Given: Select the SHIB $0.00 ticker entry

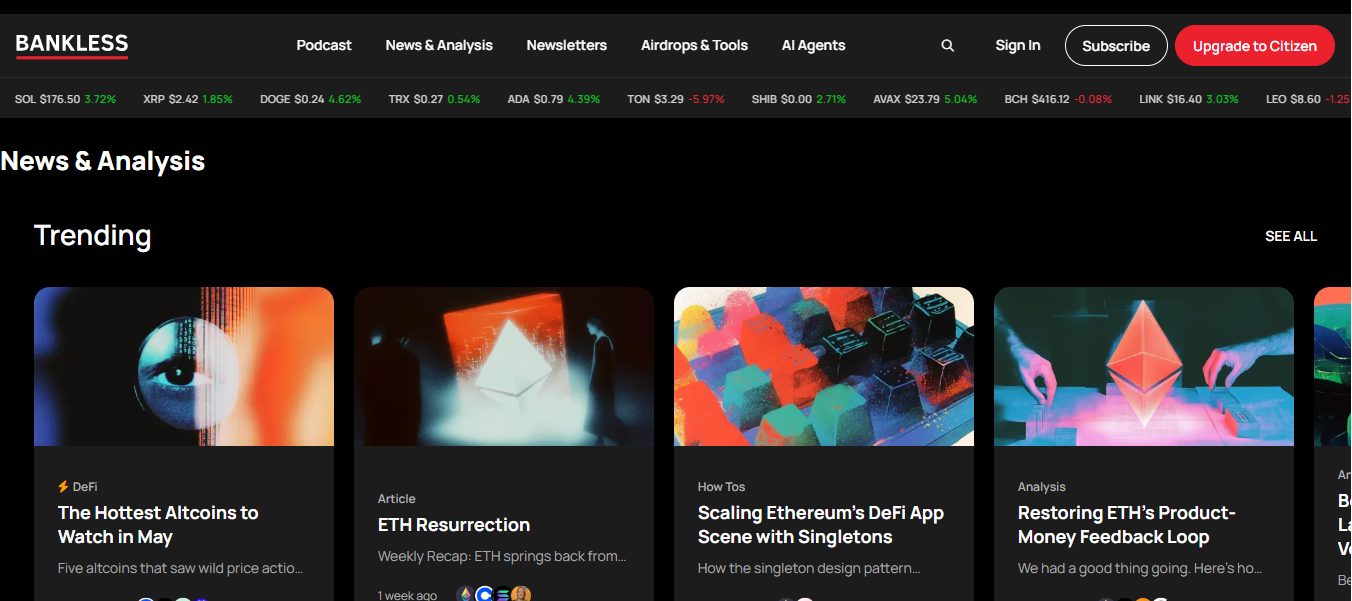Looking at the screenshot, I should 799,99.
